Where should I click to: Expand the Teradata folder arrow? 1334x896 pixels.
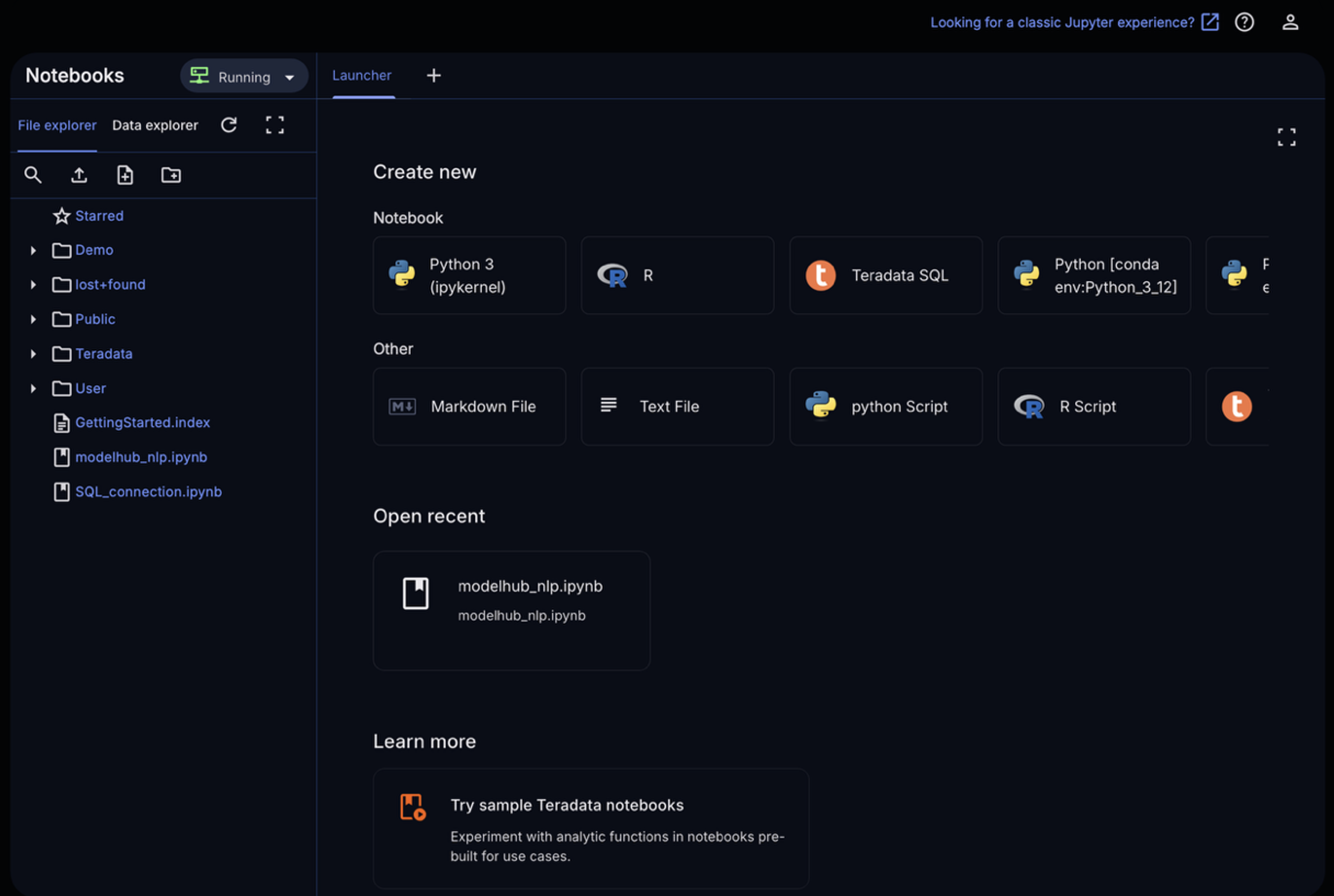pos(33,354)
